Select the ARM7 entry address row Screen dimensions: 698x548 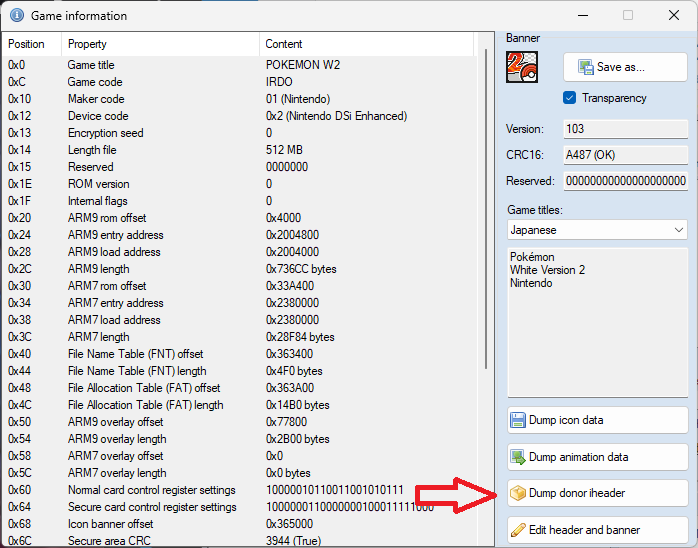[x=238, y=303]
